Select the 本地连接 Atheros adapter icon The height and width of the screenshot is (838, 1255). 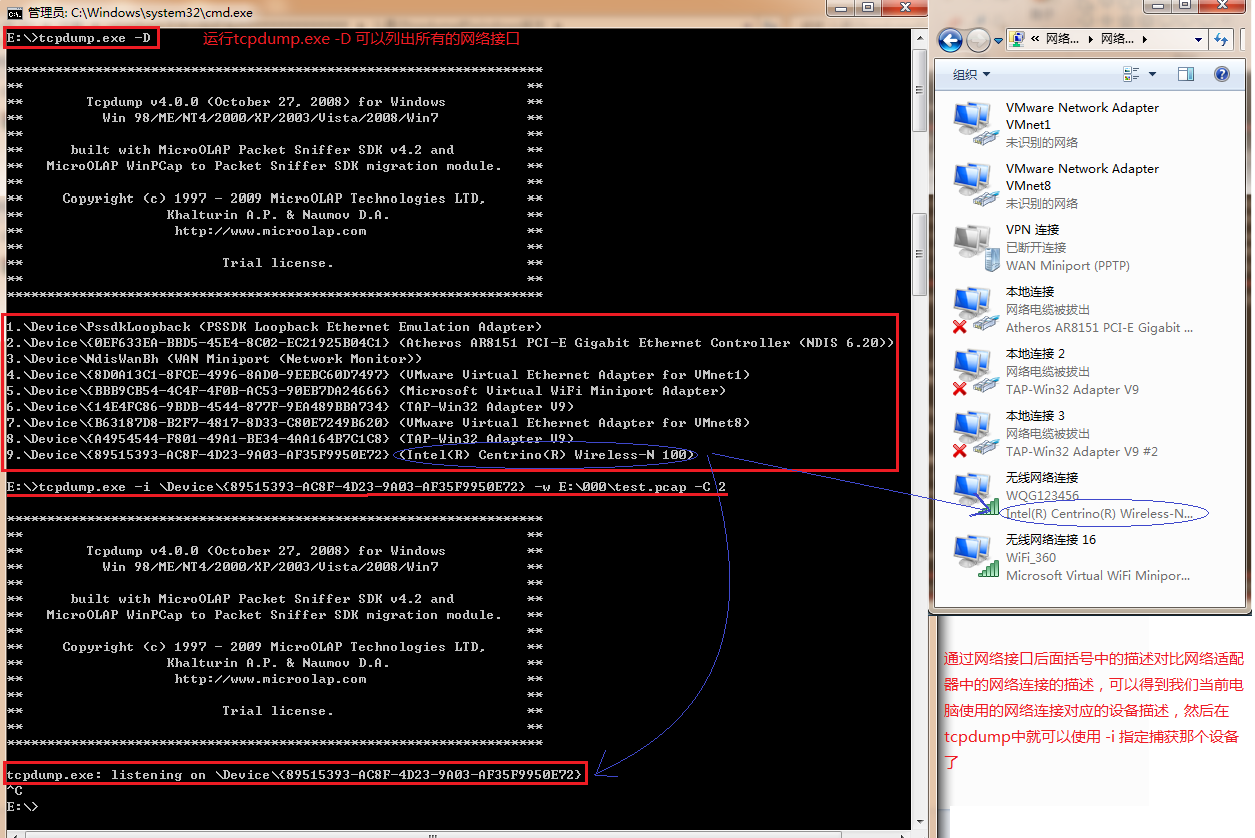coord(976,309)
